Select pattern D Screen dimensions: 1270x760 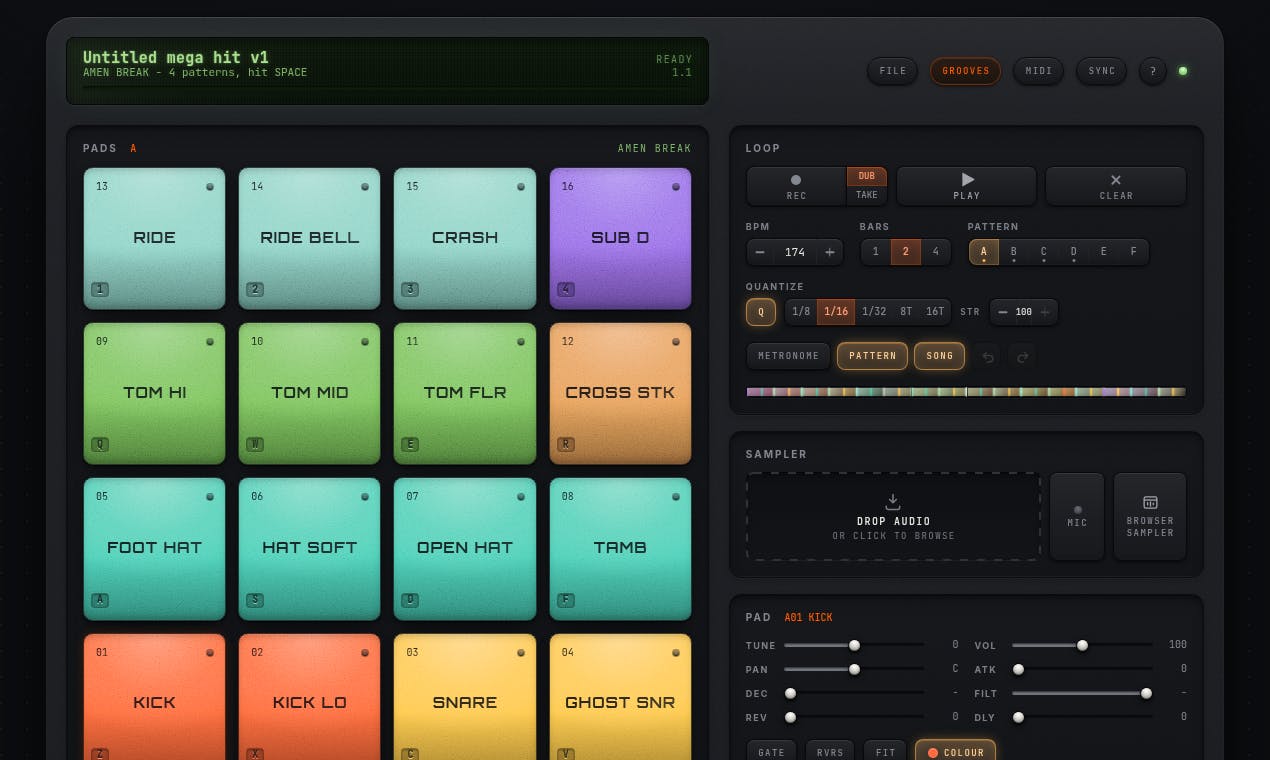click(x=1074, y=252)
